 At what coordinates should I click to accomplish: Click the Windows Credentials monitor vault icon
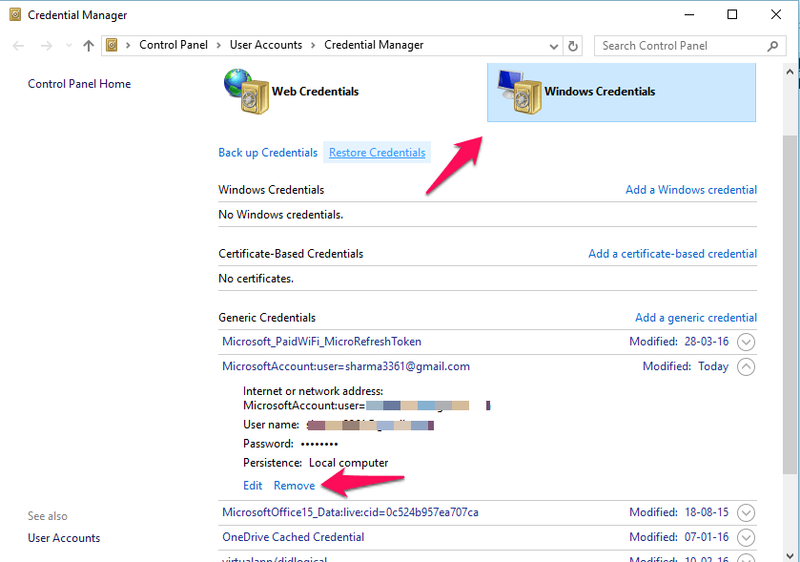[519, 92]
